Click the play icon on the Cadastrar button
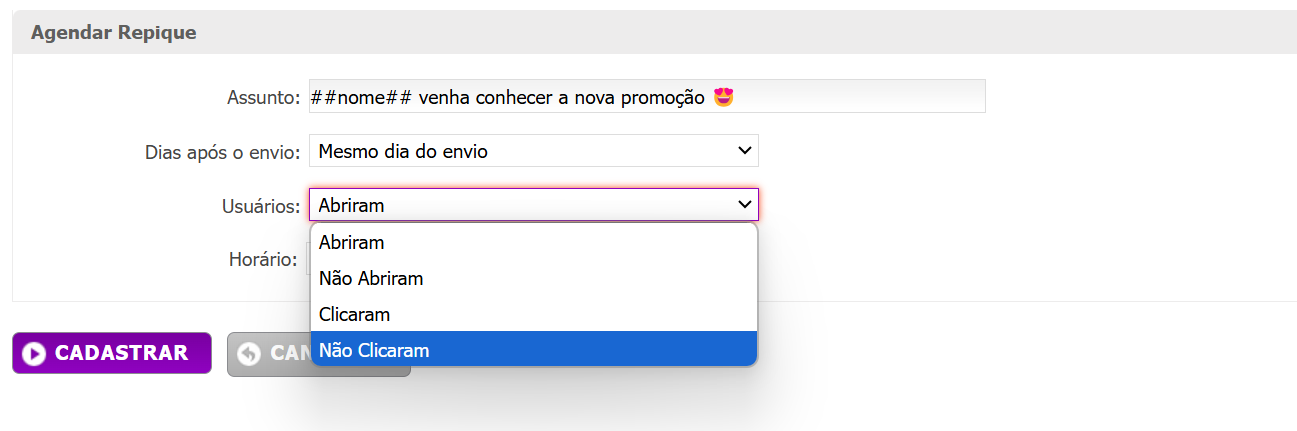 point(34,354)
